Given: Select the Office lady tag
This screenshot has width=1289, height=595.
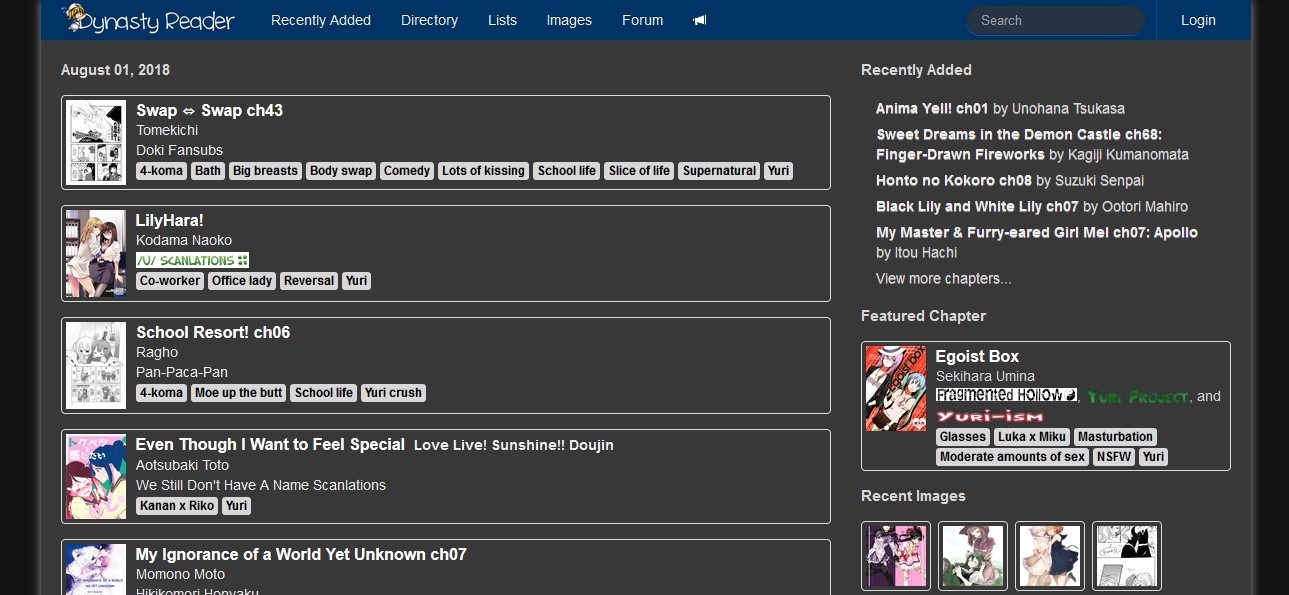Looking at the screenshot, I should (x=242, y=281).
